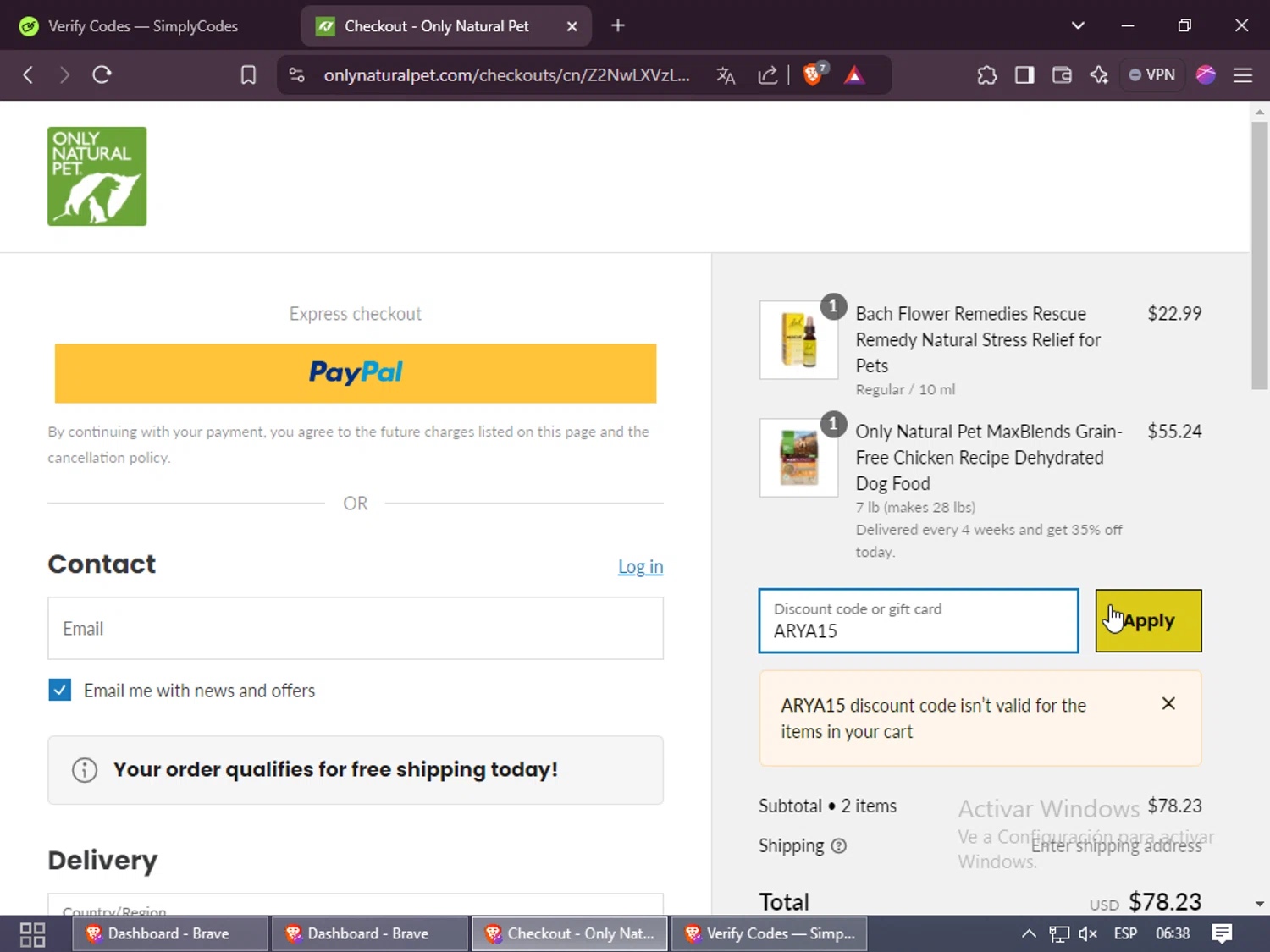Open Brave Rewards triangle icon
This screenshot has width=1270, height=952.
(x=854, y=75)
